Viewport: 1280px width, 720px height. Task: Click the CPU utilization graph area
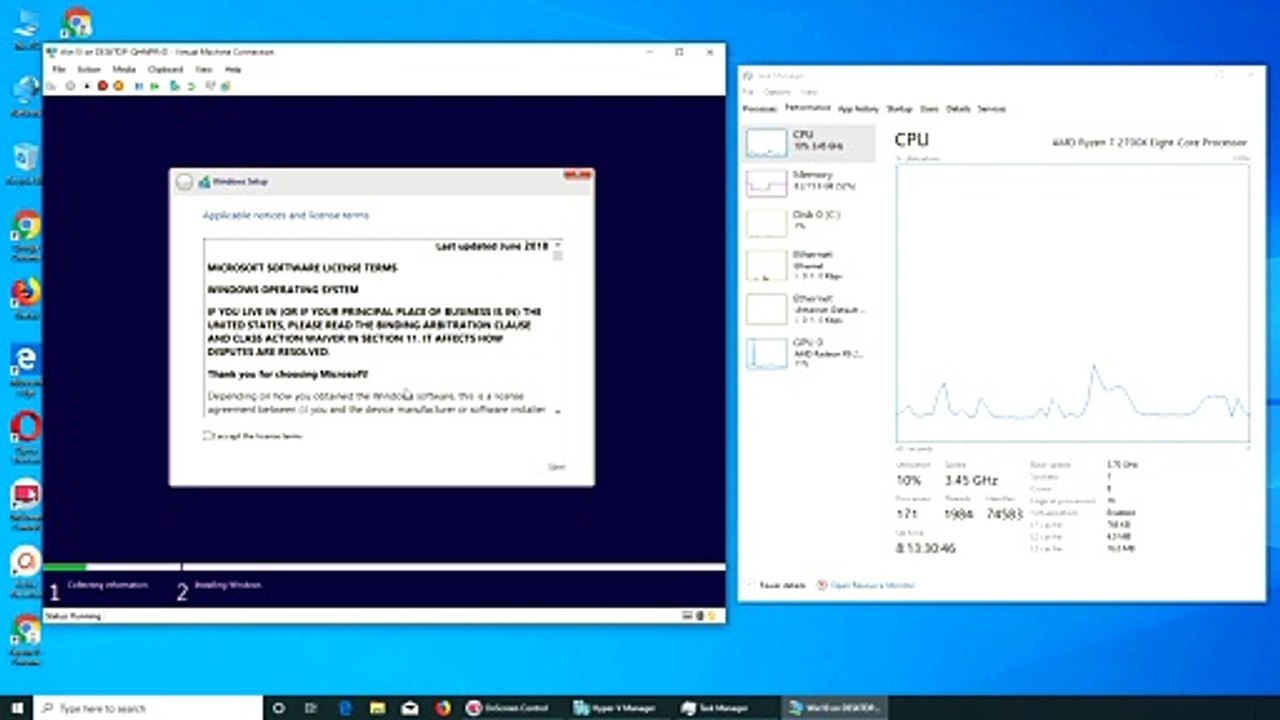[x=1073, y=302]
